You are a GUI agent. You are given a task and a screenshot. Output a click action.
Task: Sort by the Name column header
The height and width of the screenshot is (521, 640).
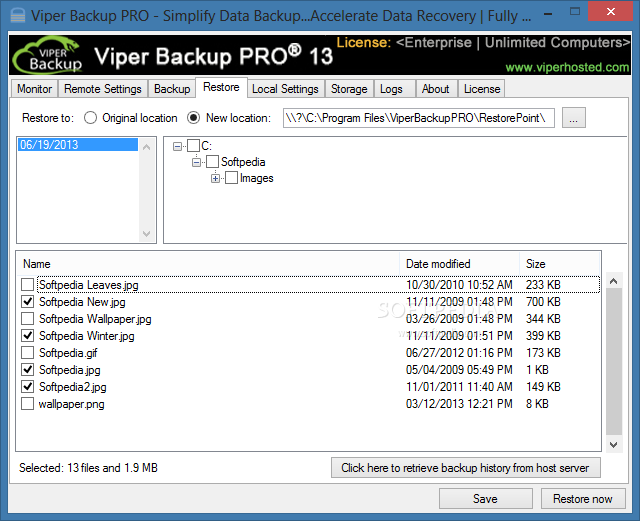point(208,264)
